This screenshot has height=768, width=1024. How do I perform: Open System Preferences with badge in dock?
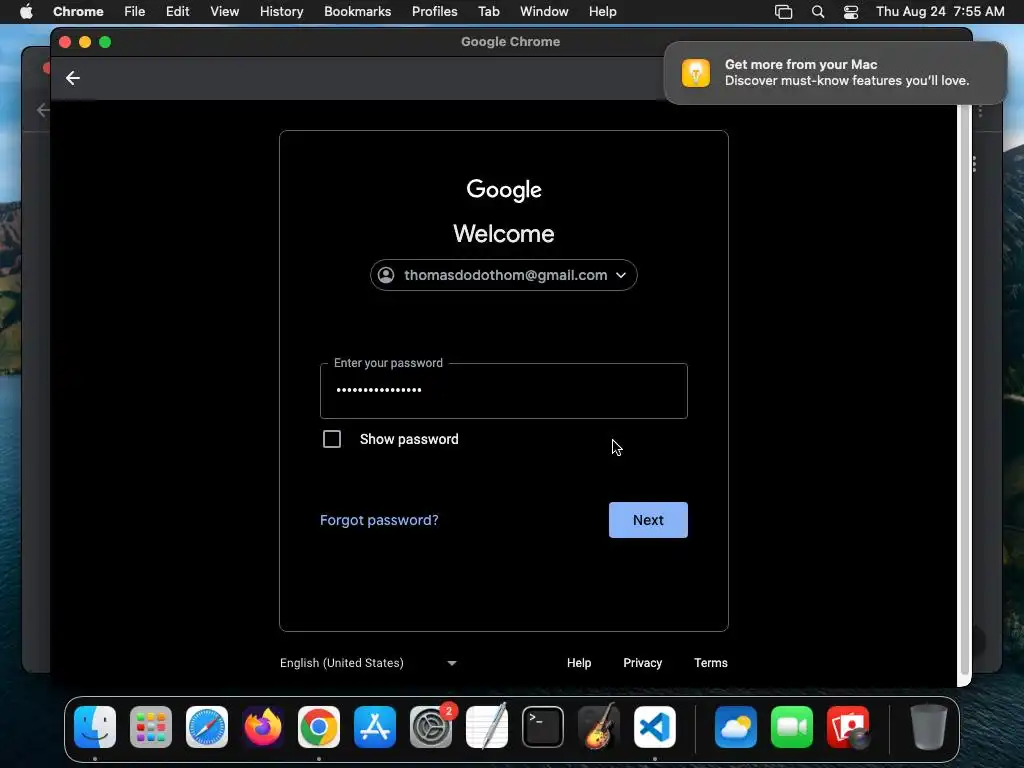(x=431, y=727)
